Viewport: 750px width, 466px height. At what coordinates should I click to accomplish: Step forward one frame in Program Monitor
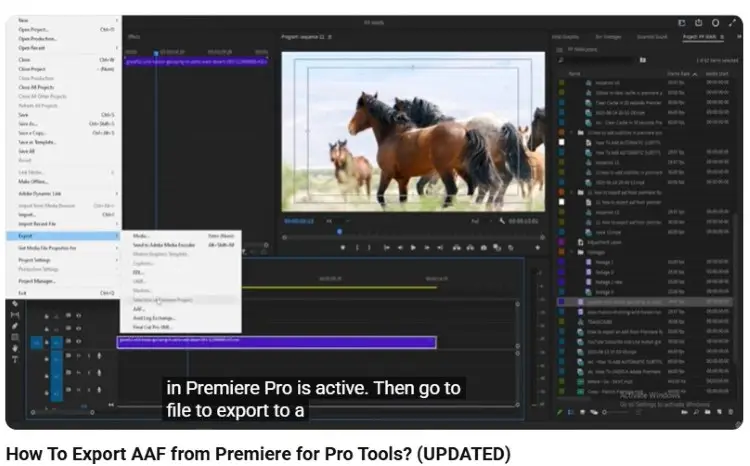click(427, 247)
